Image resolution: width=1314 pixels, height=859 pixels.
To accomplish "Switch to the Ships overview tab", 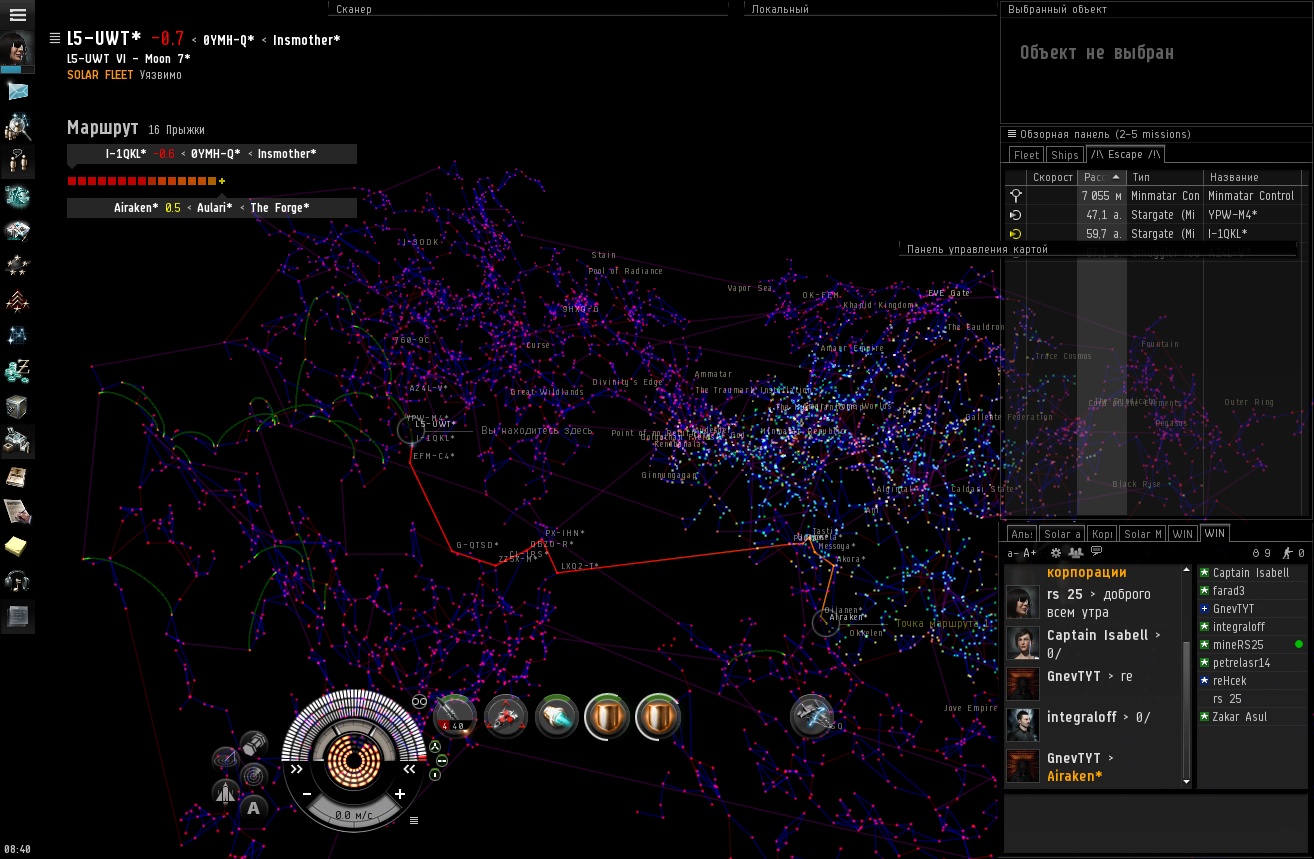I will coord(1064,155).
